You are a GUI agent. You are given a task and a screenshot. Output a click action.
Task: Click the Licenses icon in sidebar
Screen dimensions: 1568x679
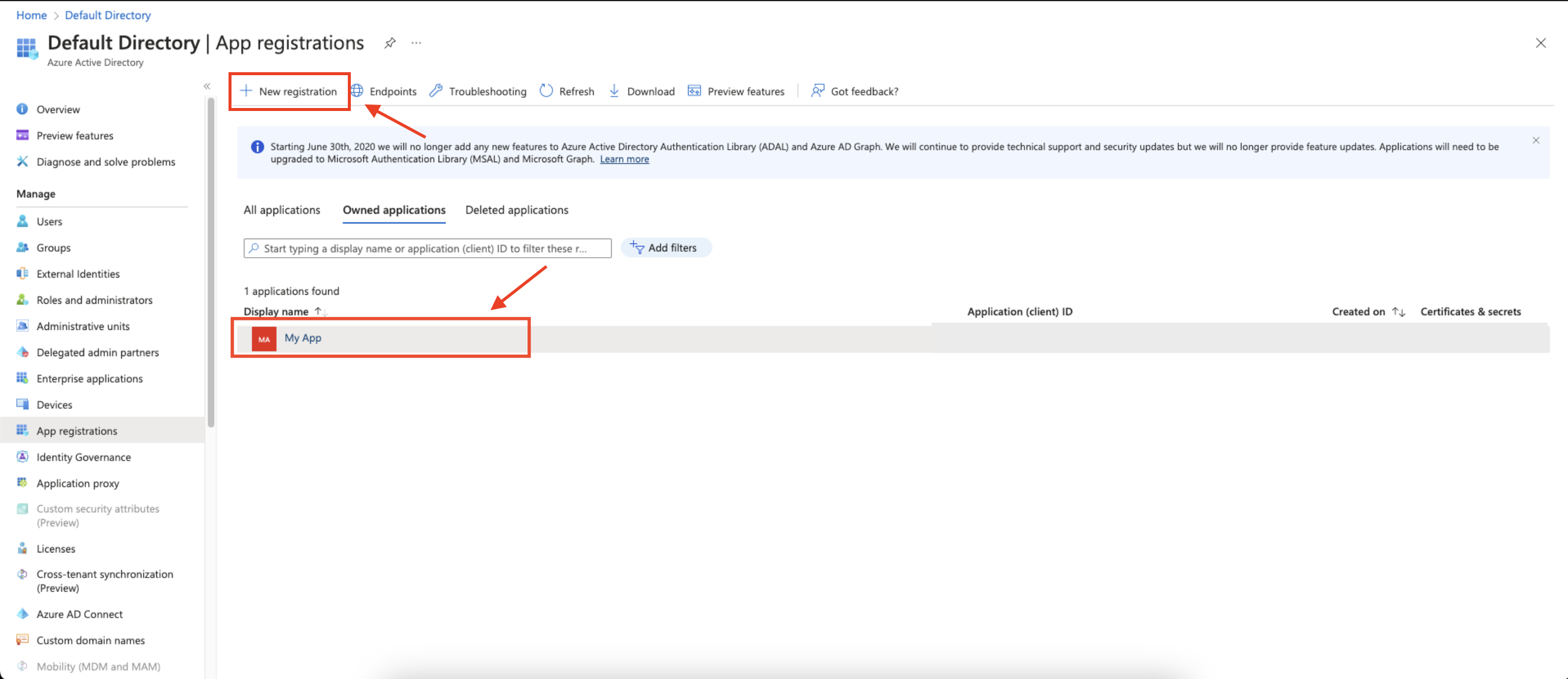click(23, 548)
